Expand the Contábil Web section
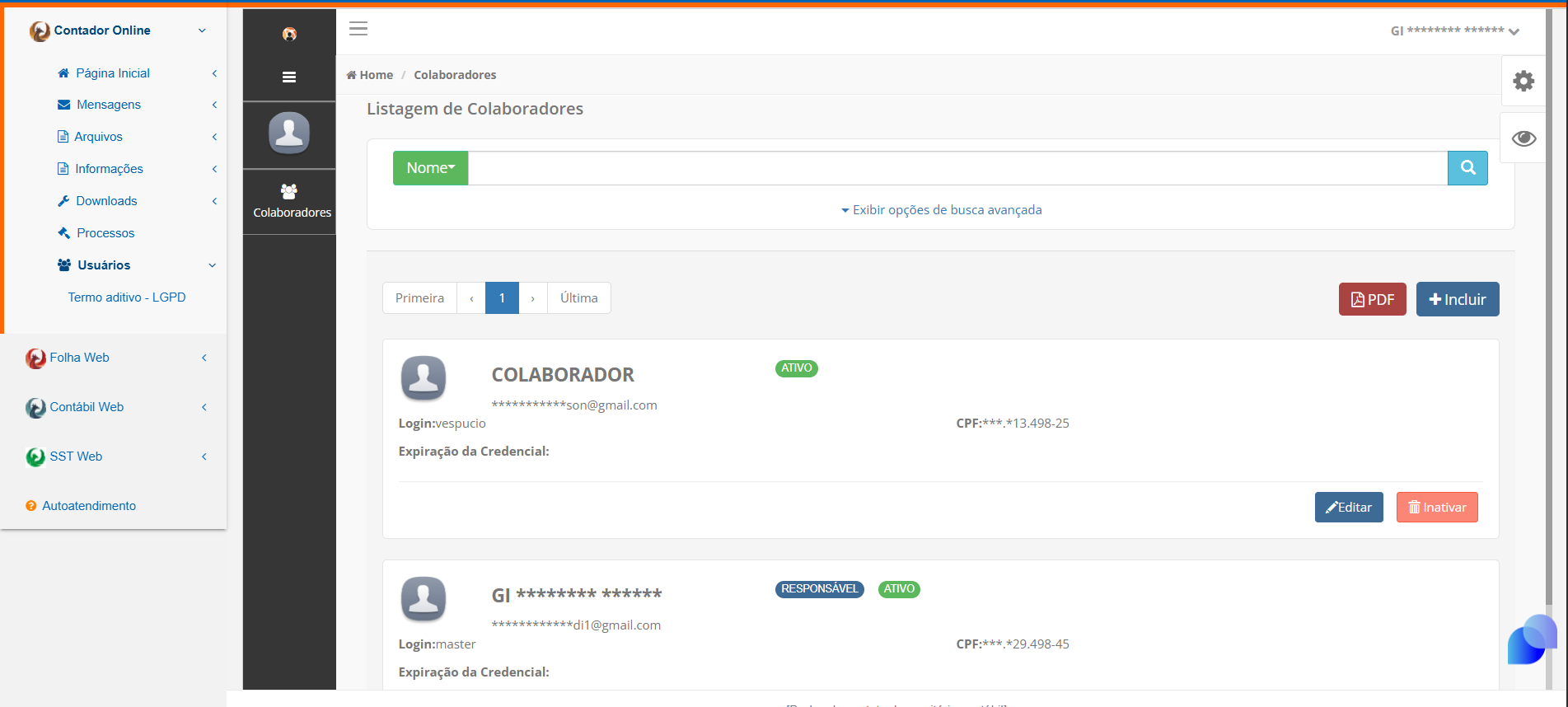Image resolution: width=1568 pixels, height=707 pixels. pos(204,407)
